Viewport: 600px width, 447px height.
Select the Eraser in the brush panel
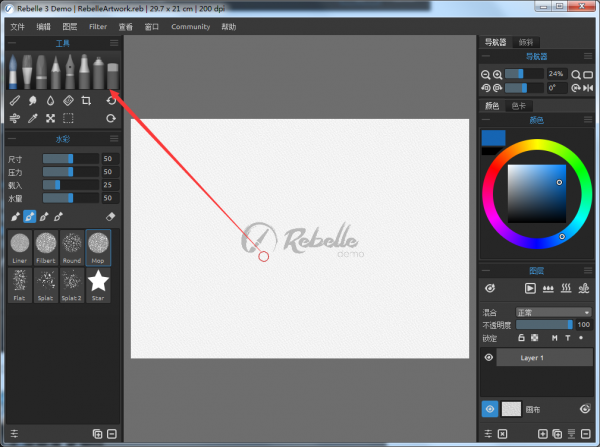tap(111, 216)
